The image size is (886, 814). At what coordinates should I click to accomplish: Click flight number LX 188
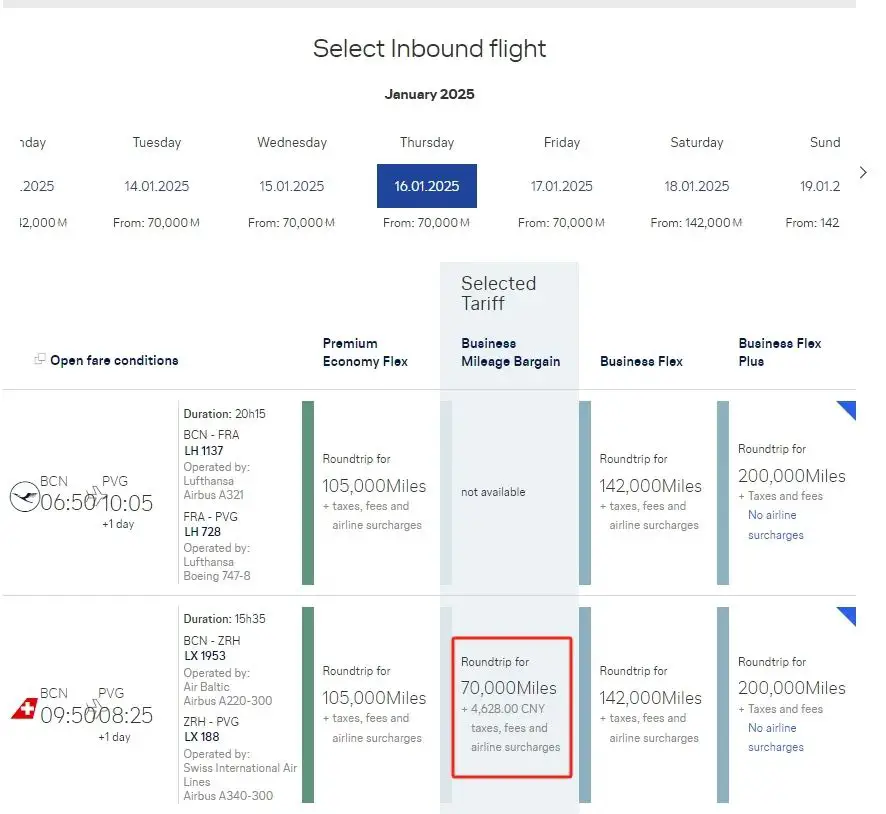[x=202, y=737]
